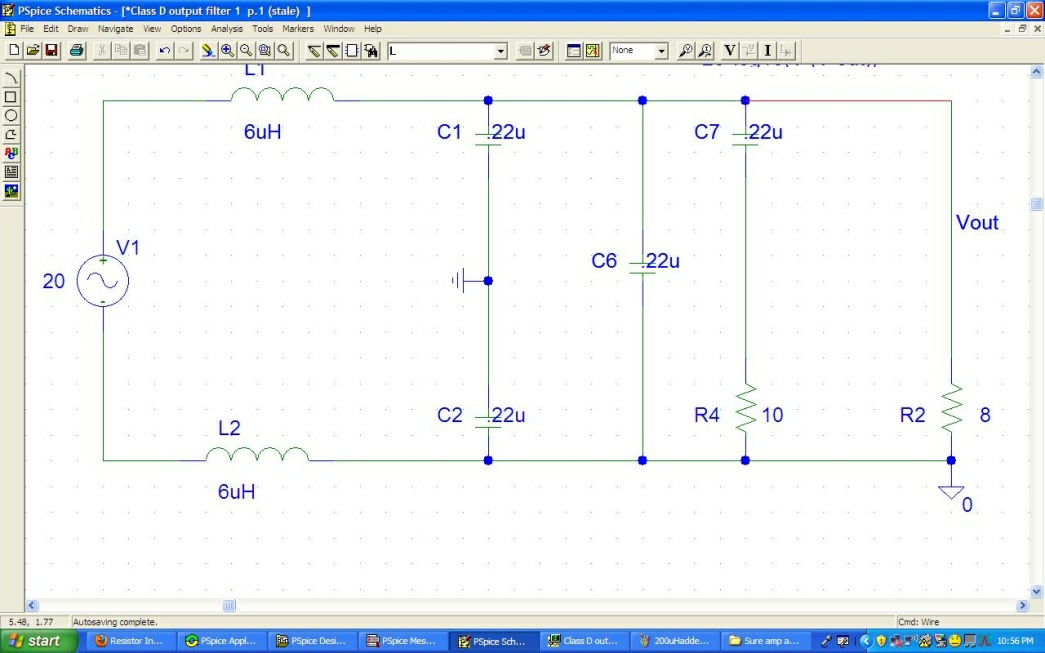1045x653 pixels.
Task: Toggle Enable Bias Voltage Display (V)
Action: 730,51
